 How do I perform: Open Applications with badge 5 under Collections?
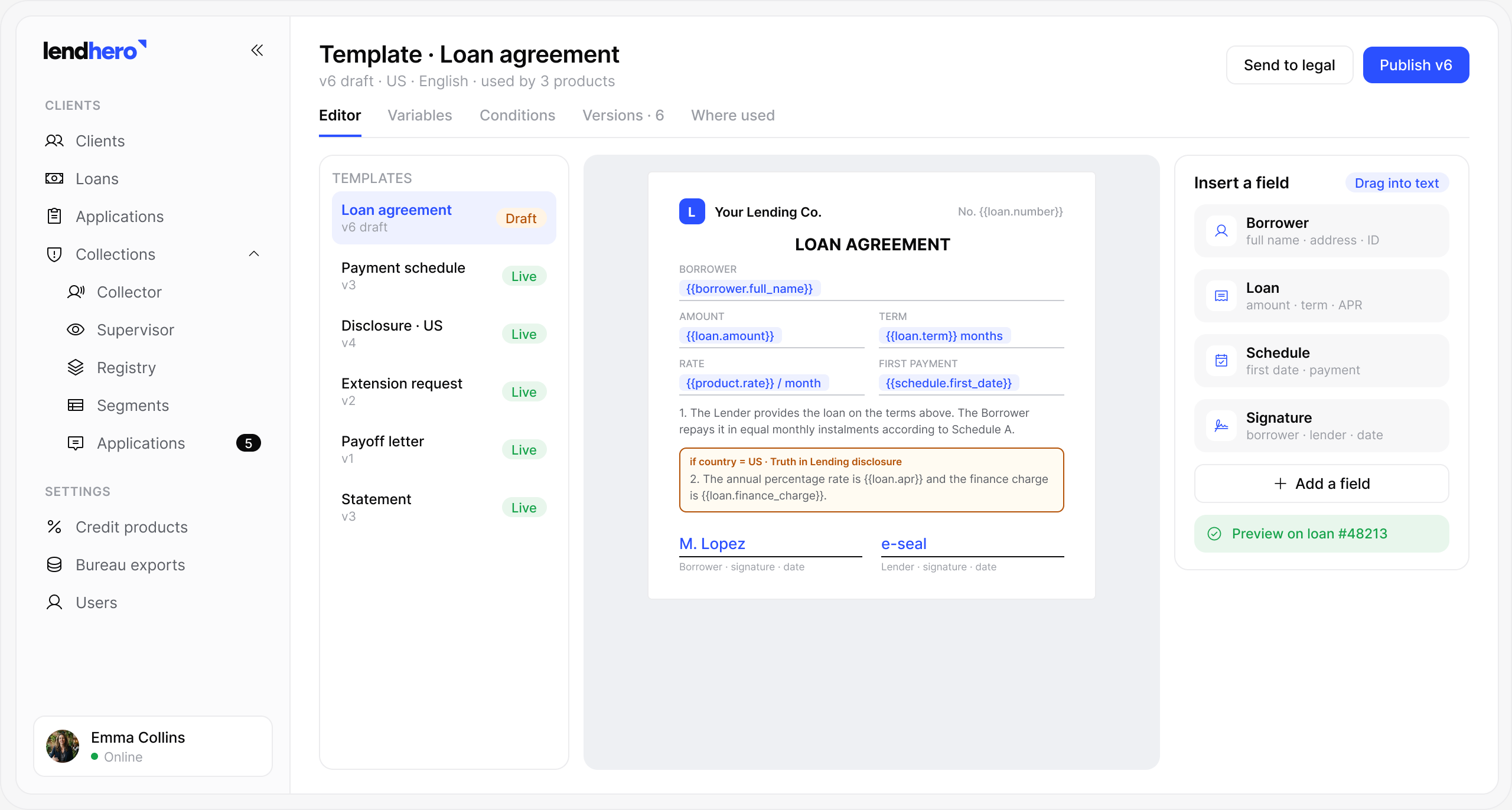coord(153,443)
